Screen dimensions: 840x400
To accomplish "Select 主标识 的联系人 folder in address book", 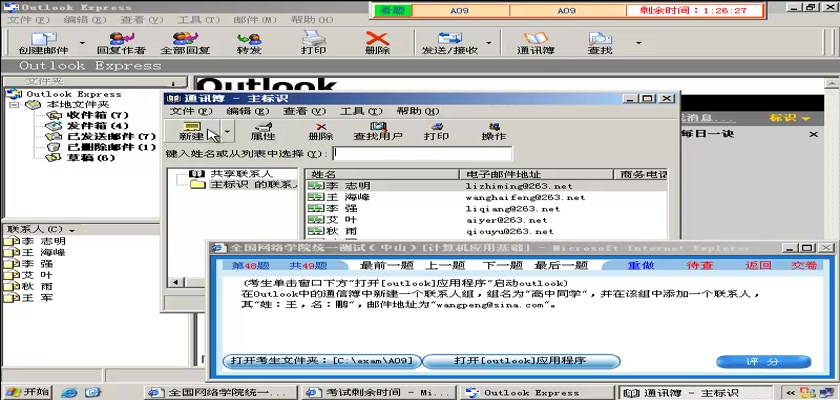I will tap(253, 185).
